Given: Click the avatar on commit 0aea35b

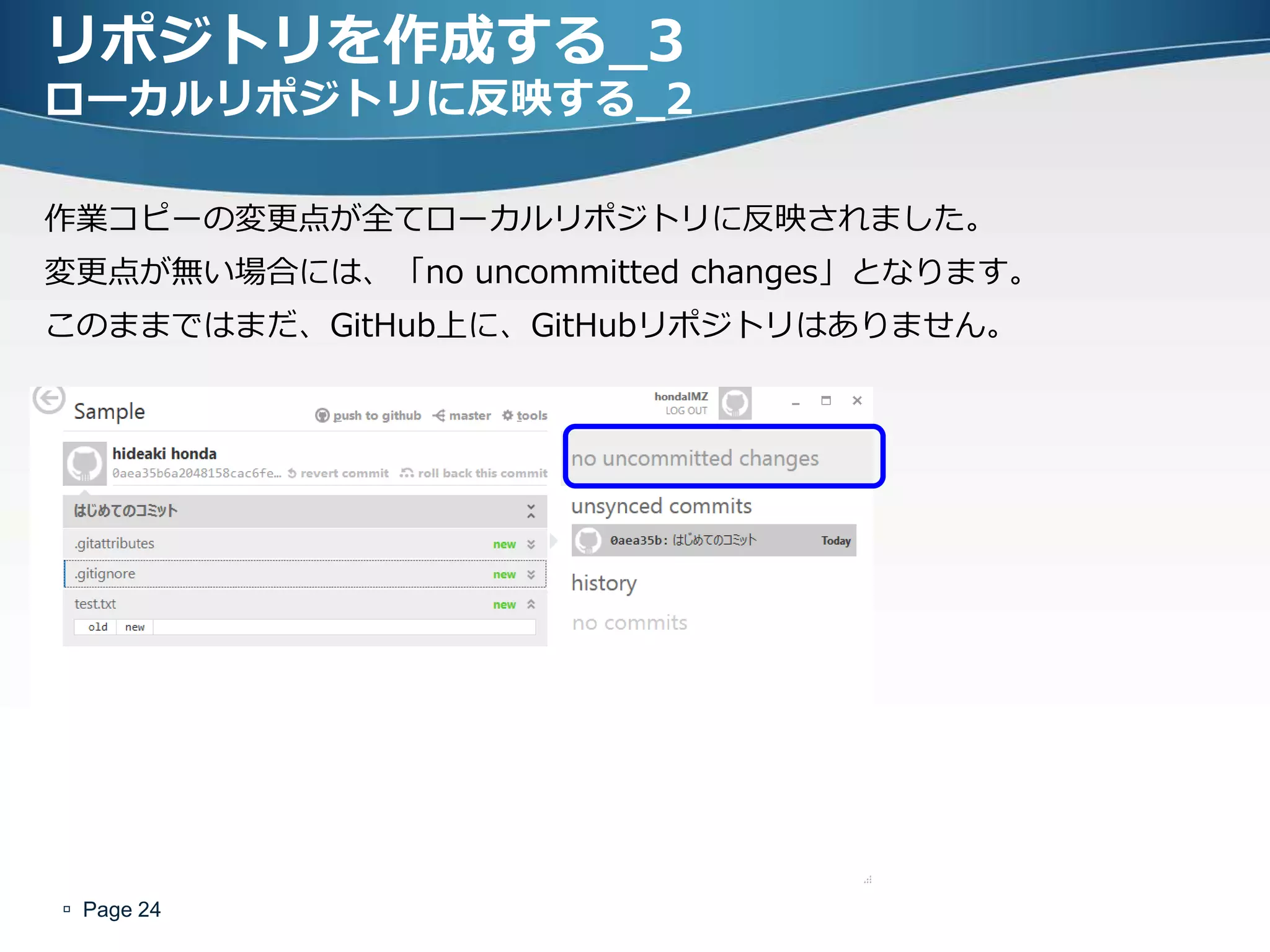Looking at the screenshot, I should pos(587,540).
